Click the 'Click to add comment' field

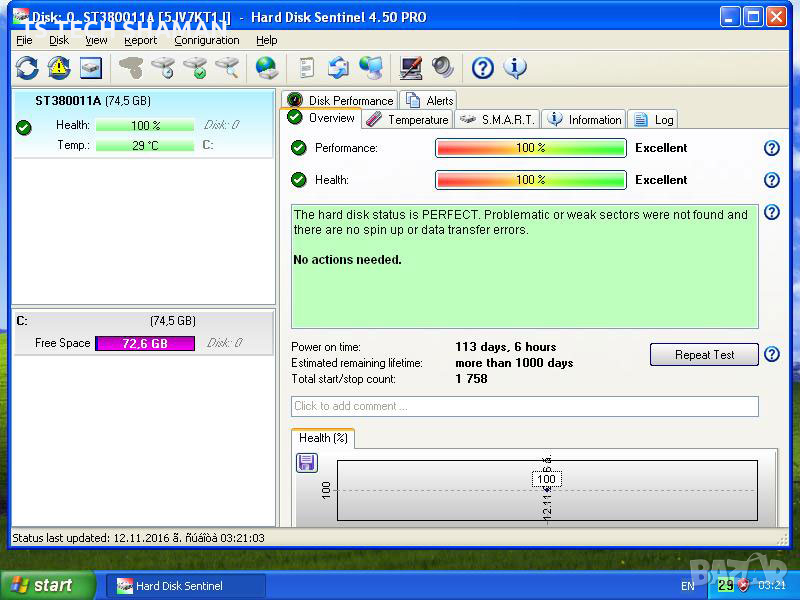(524, 406)
